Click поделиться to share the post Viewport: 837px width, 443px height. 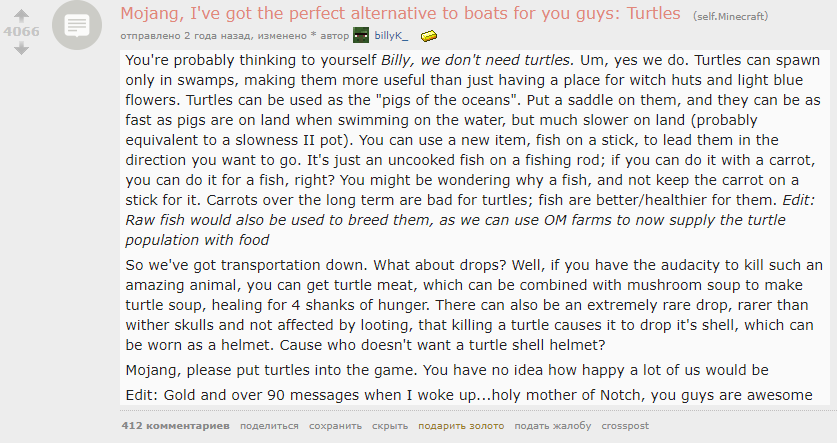click(269, 425)
